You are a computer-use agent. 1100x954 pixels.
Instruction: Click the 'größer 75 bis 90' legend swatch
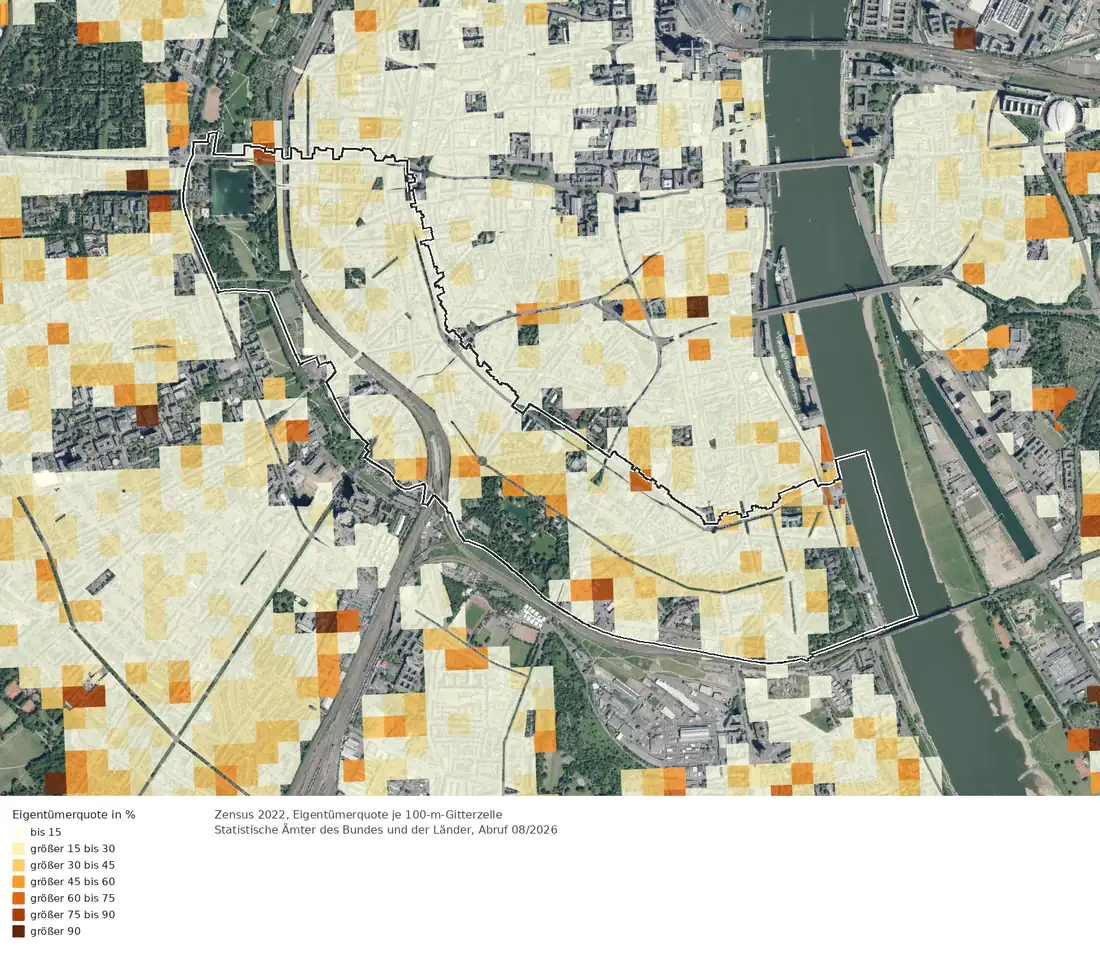click(x=18, y=915)
